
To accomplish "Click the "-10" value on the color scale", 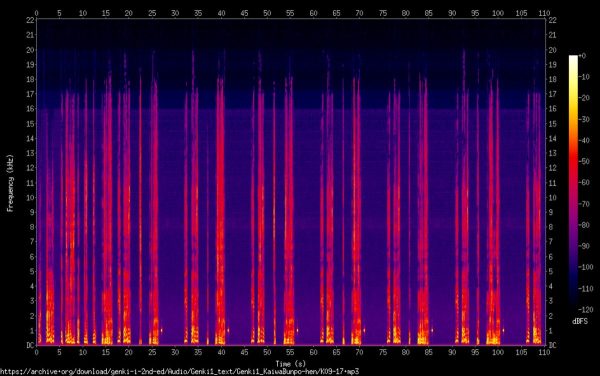I will tap(585, 77).
